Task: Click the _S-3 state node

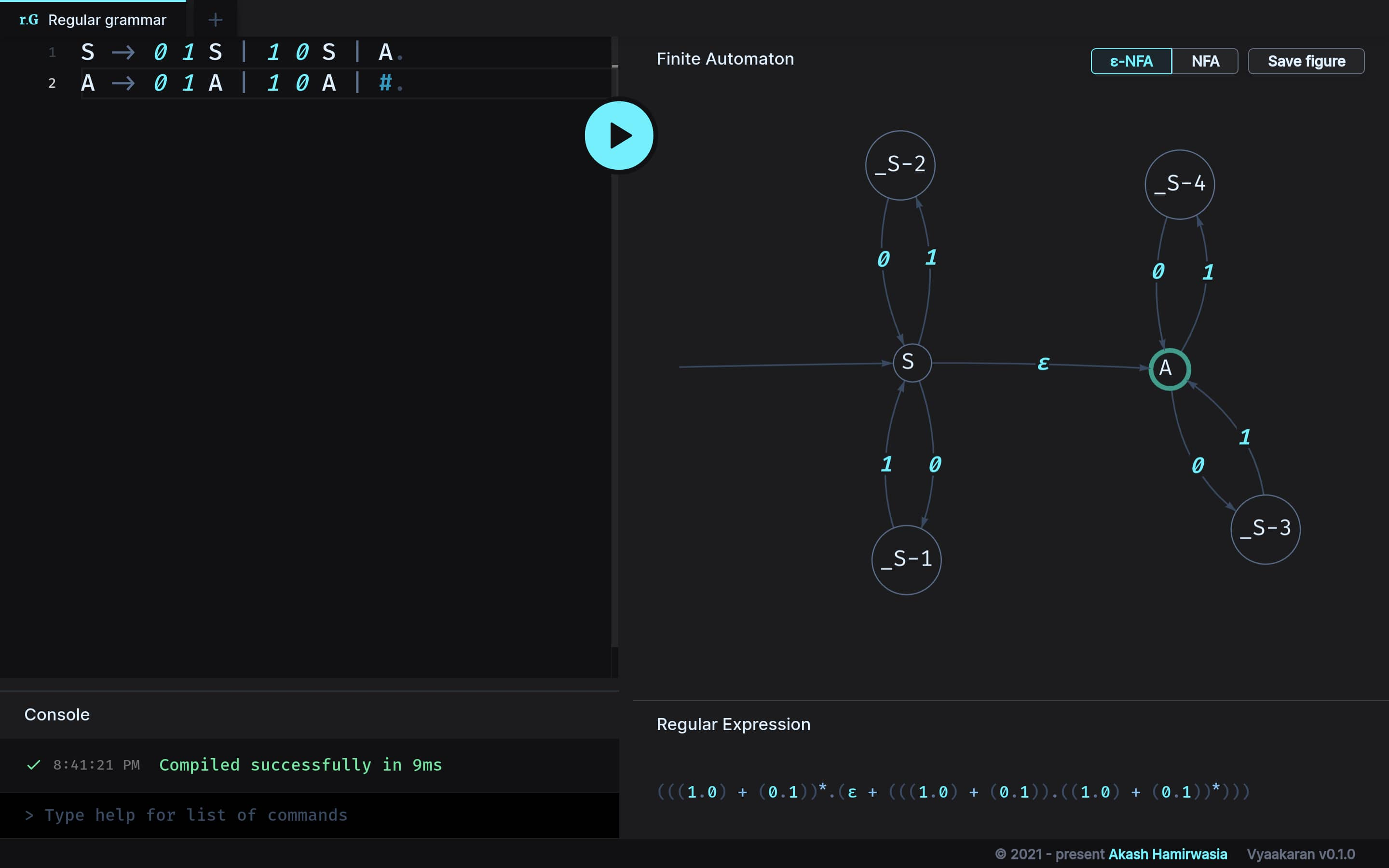Action: (1265, 529)
